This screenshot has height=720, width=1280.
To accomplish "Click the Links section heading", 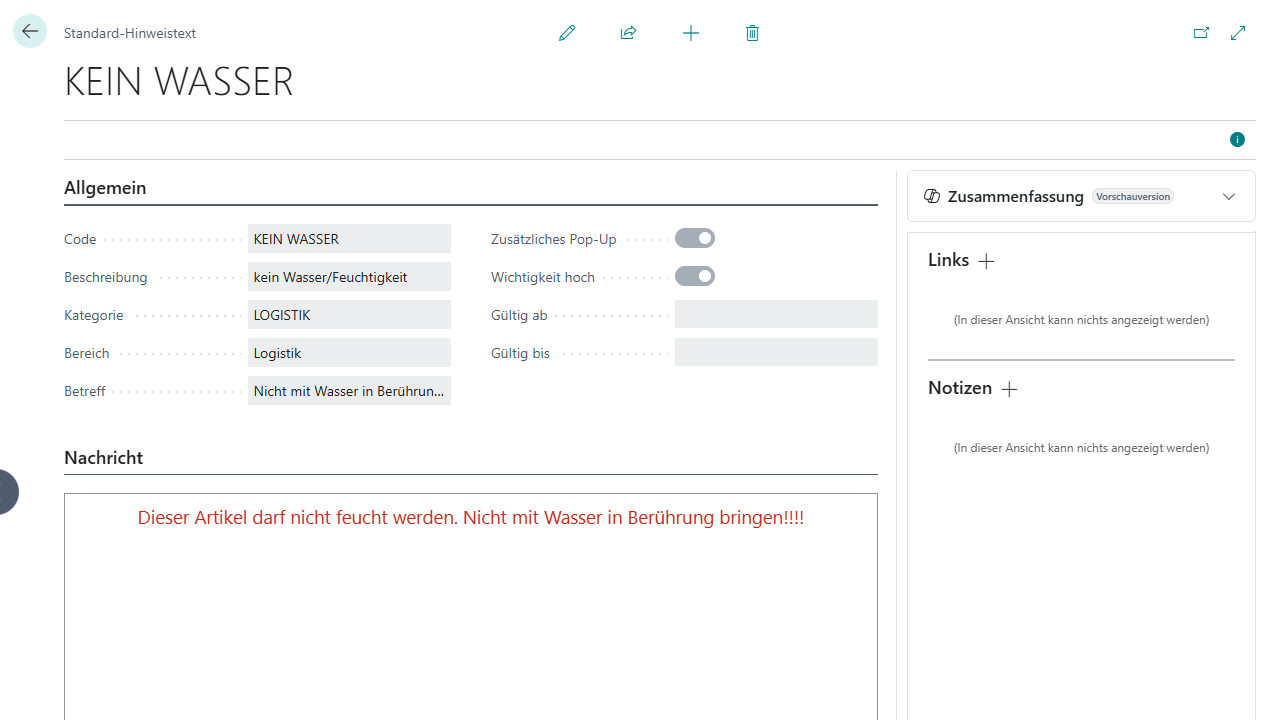I will coord(948,260).
